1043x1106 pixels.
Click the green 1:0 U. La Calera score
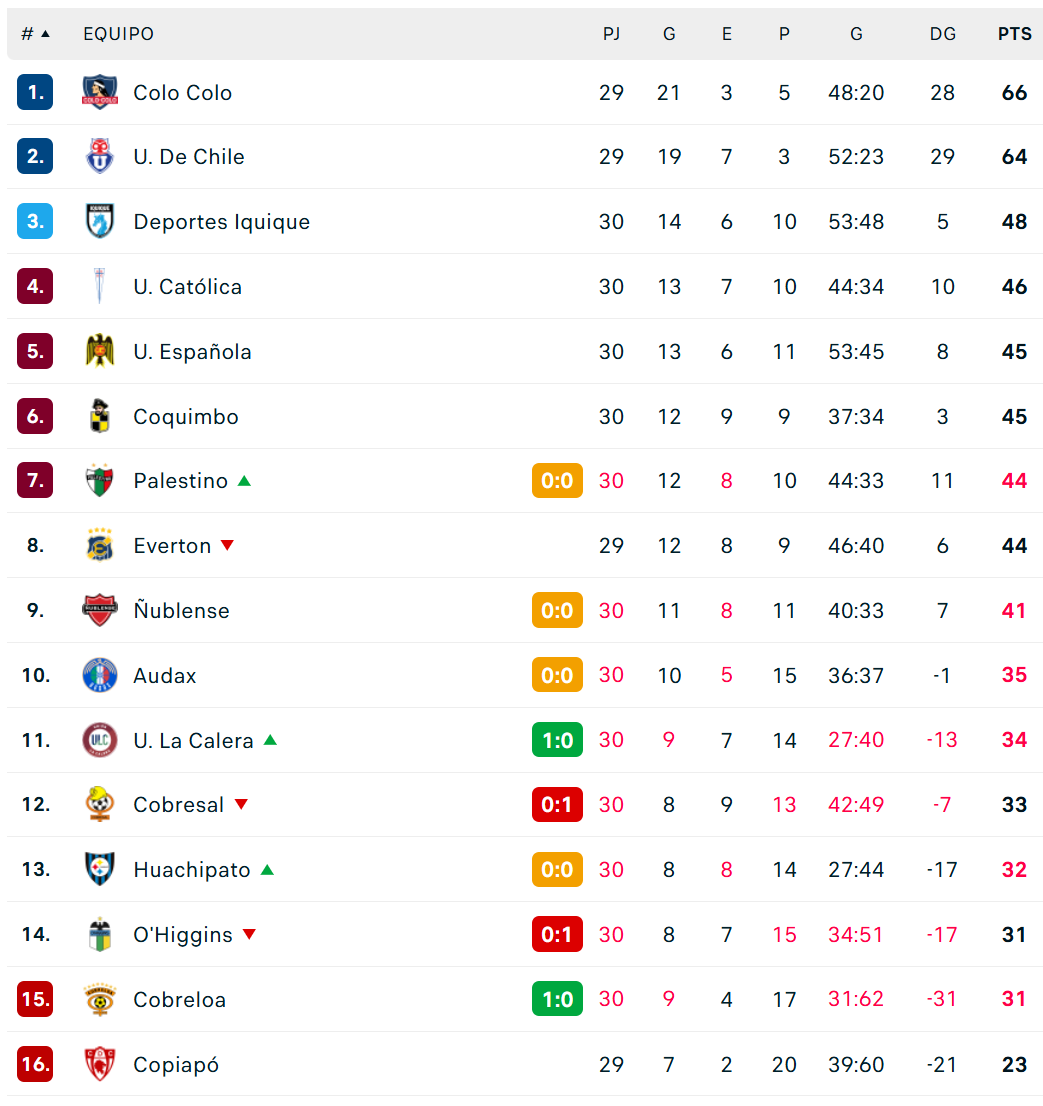pyautogui.click(x=557, y=740)
